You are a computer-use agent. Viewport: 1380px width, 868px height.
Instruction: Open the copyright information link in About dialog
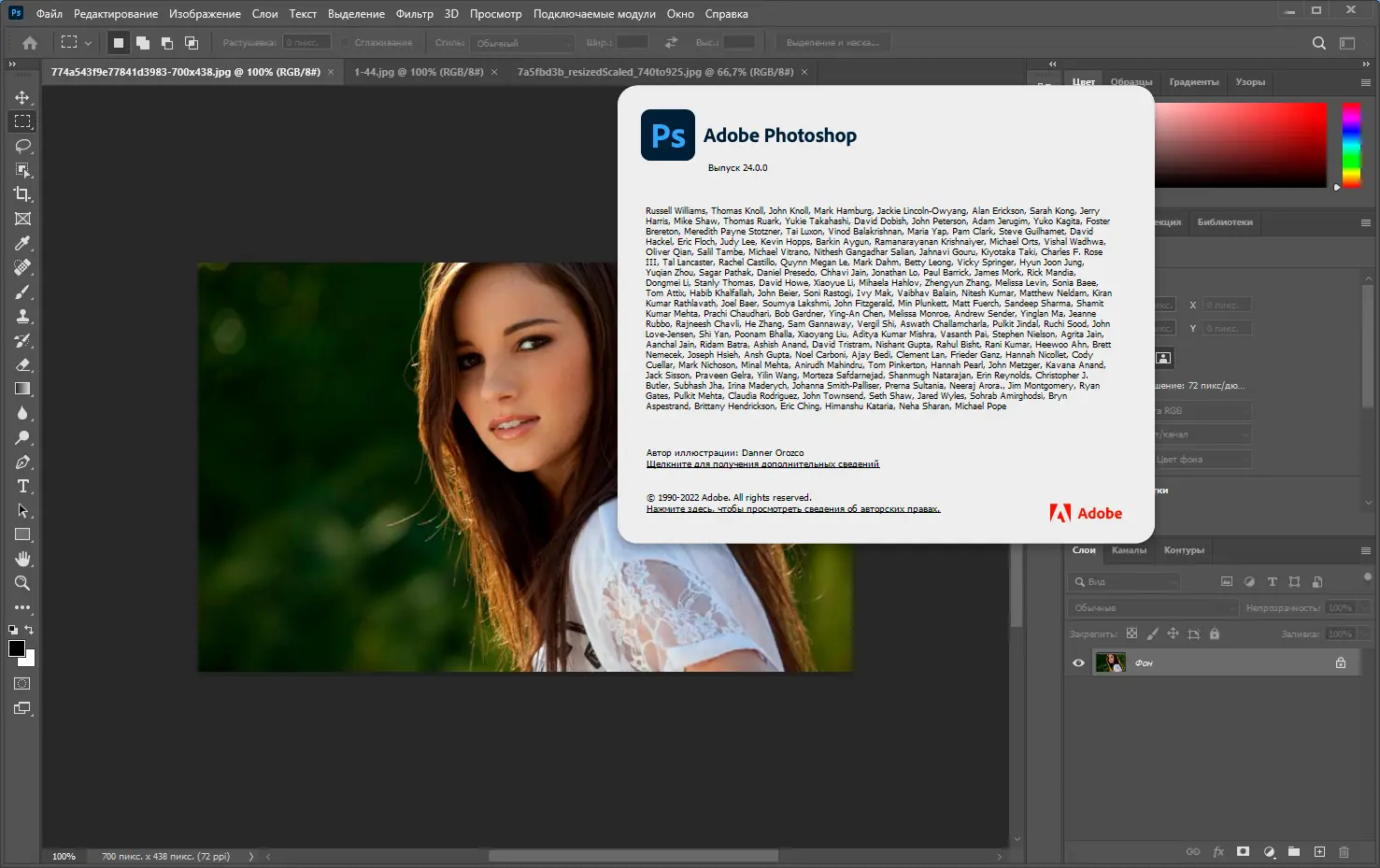pos(793,509)
